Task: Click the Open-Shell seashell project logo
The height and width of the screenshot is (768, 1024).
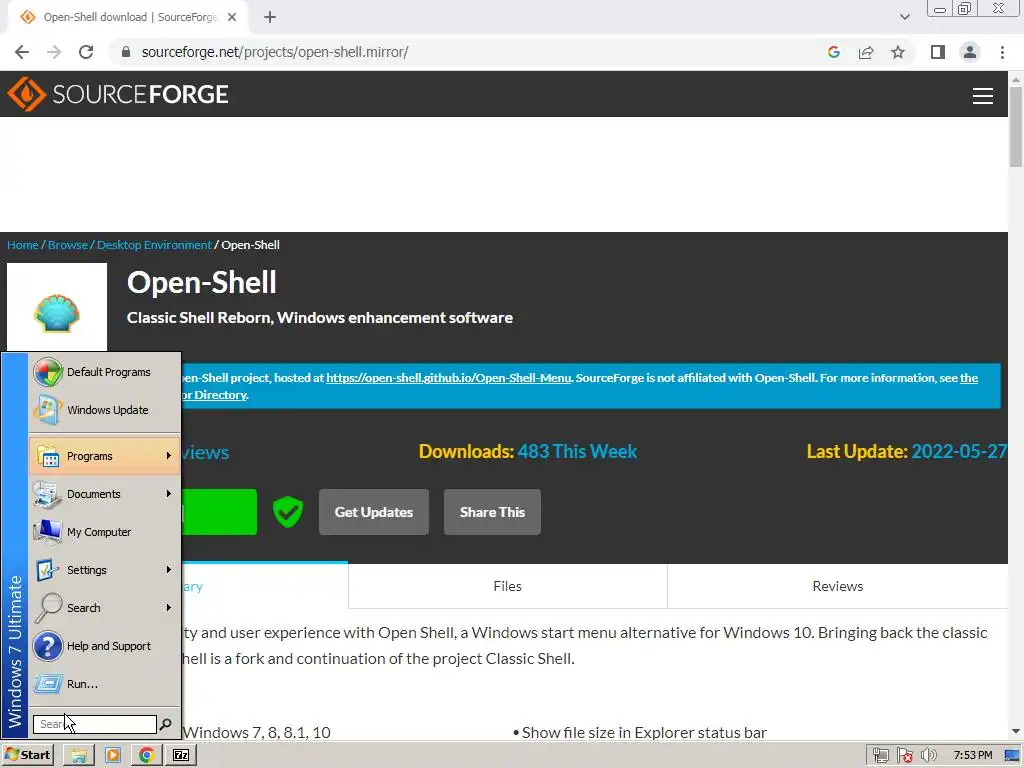Action: (x=57, y=313)
